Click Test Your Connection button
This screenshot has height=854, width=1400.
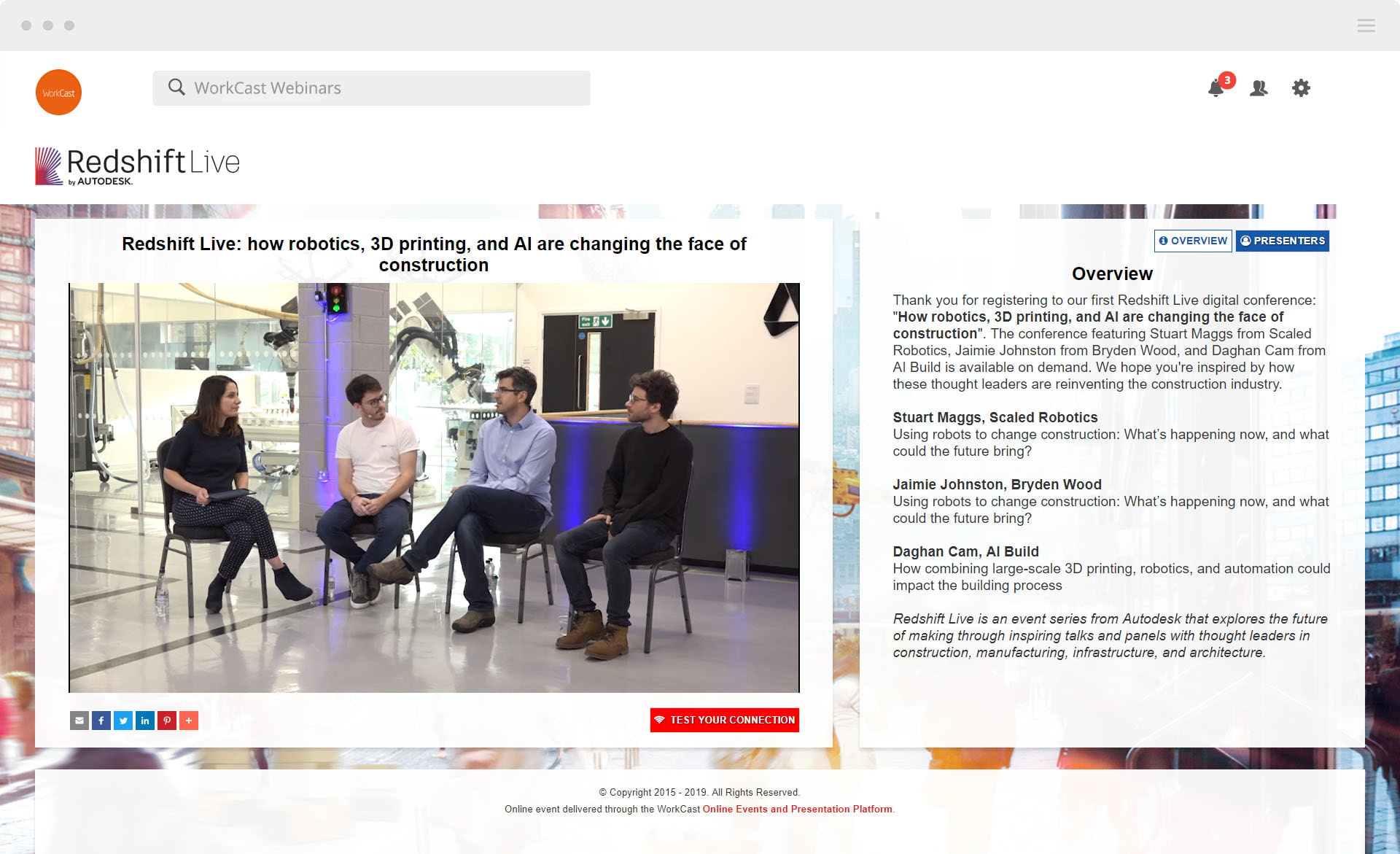(725, 720)
